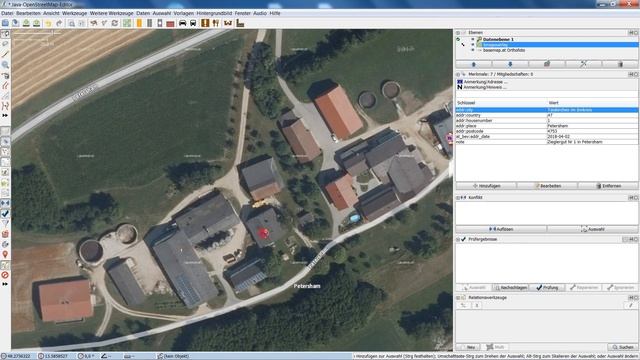
Task: Click the exclamation sign preset icon
Action: click(205, 23)
